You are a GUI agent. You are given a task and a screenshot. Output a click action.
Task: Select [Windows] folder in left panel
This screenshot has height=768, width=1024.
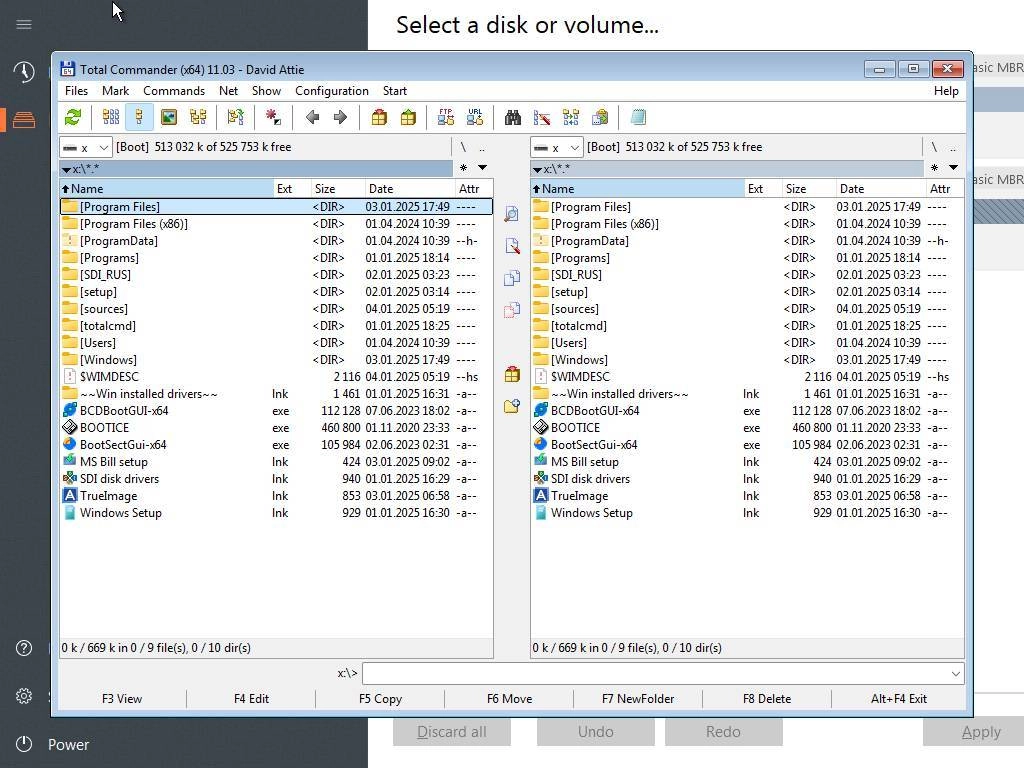[276, 360]
